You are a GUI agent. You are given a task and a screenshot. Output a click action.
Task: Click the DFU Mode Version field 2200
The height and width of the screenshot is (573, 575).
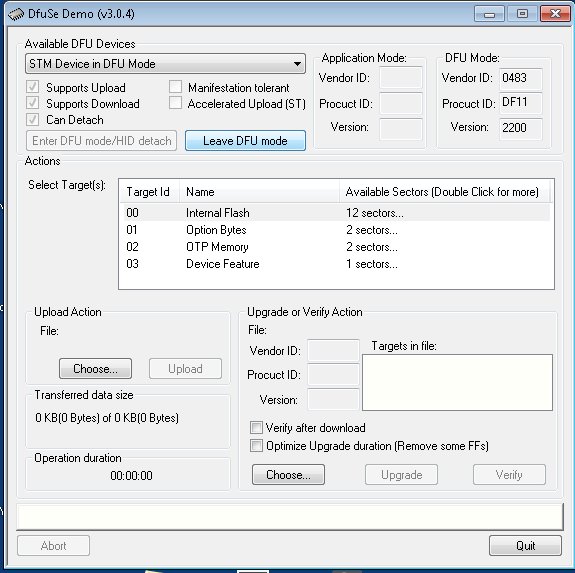pyautogui.click(x=520, y=128)
